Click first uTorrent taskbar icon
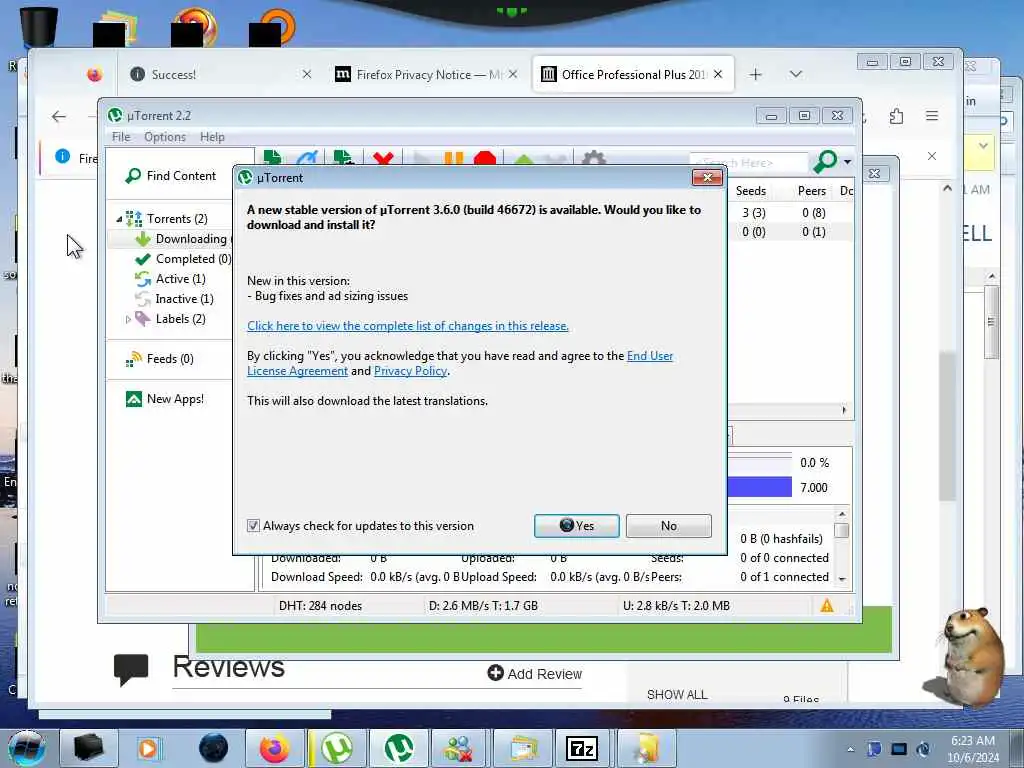1024x768 pixels. coord(337,748)
